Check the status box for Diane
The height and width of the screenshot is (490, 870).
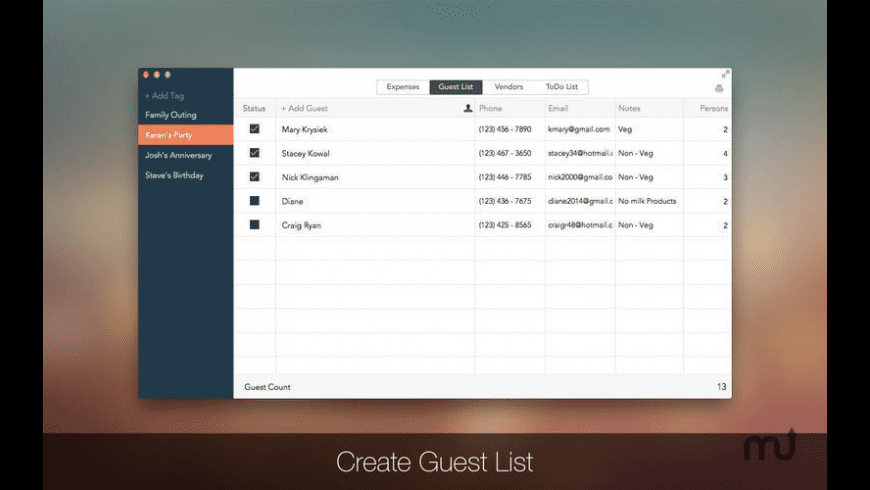tap(254, 201)
